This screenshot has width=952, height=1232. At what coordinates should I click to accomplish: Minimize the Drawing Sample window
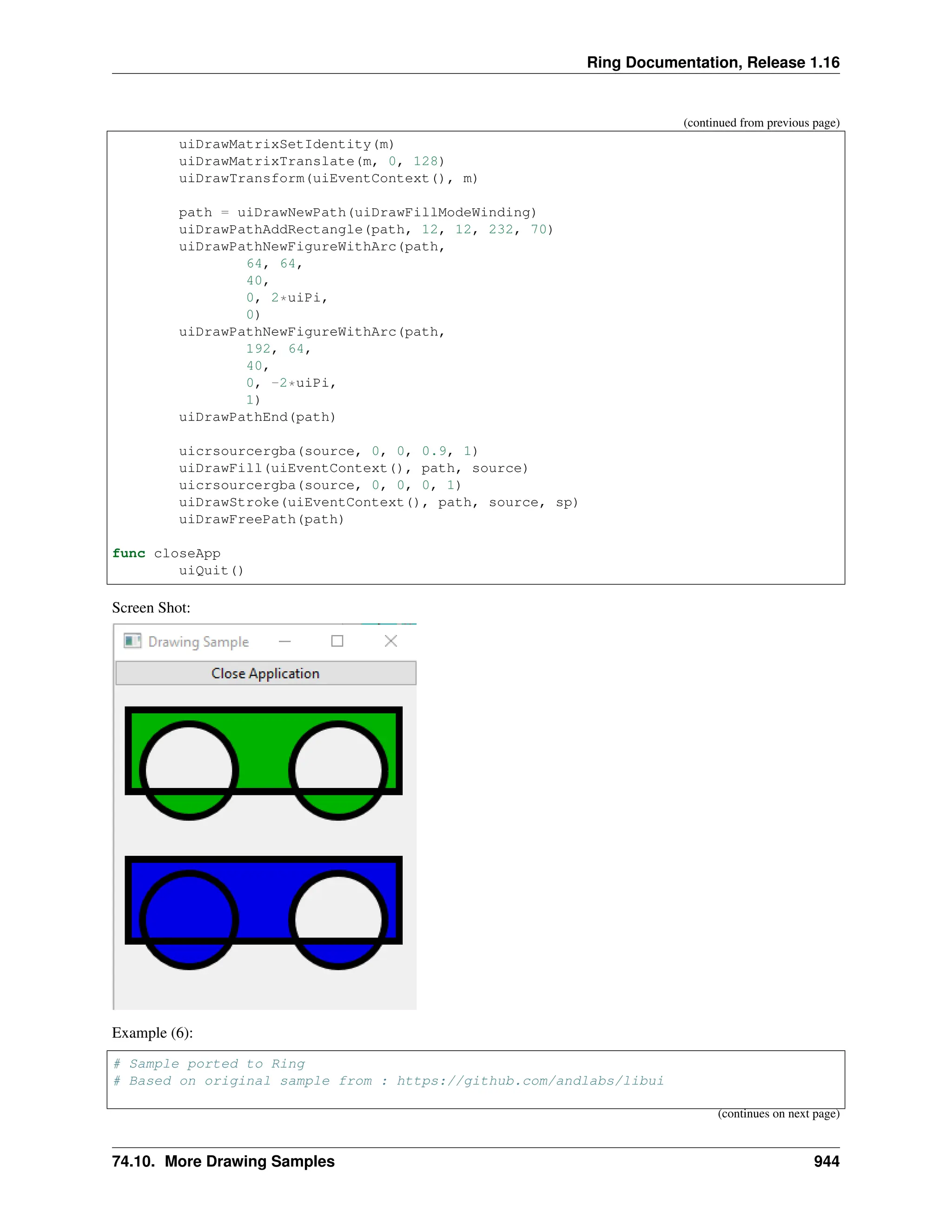pyautogui.click(x=285, y=642)
